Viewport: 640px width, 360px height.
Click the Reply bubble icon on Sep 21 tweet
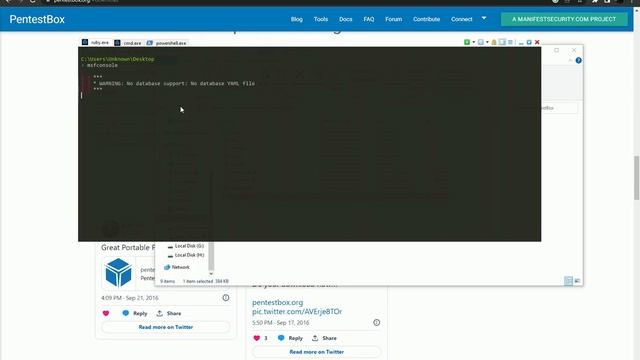(x=126, y=313)
